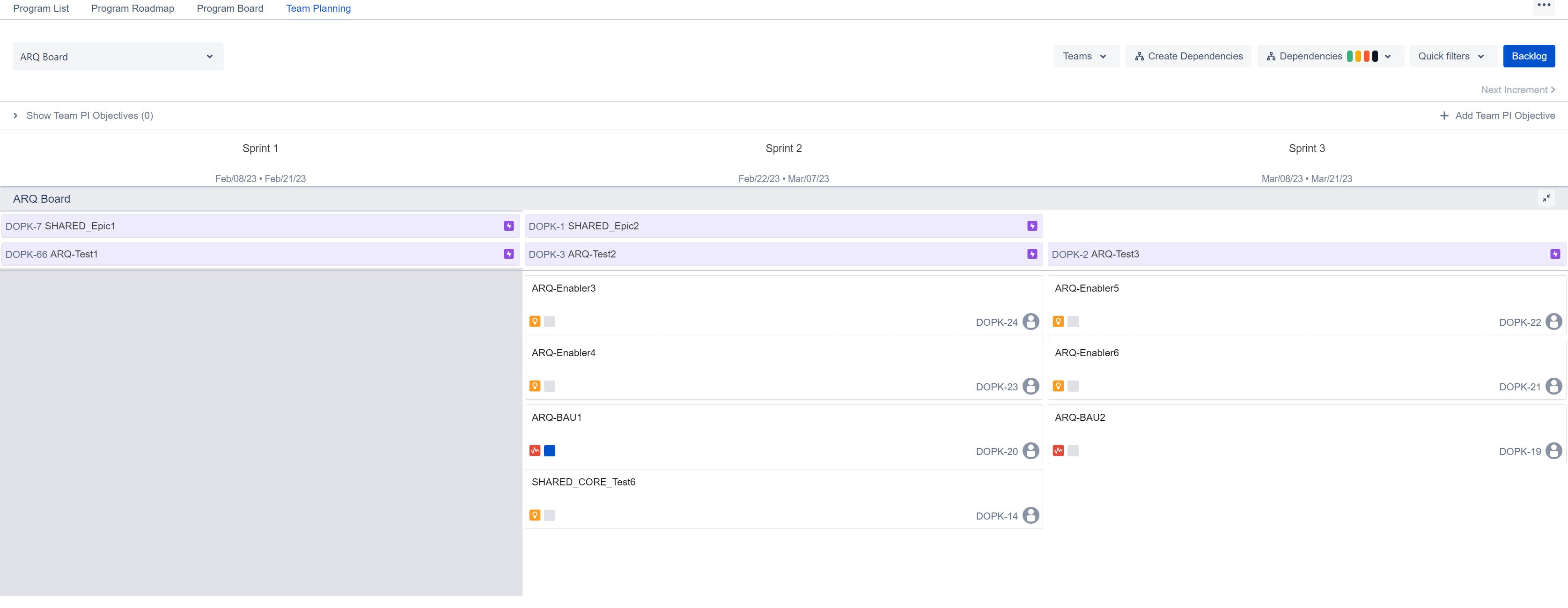Screen dimensions: 1568x608
Task: Click the assignee avatar on DOPK-19 card
Action: 1554,450
